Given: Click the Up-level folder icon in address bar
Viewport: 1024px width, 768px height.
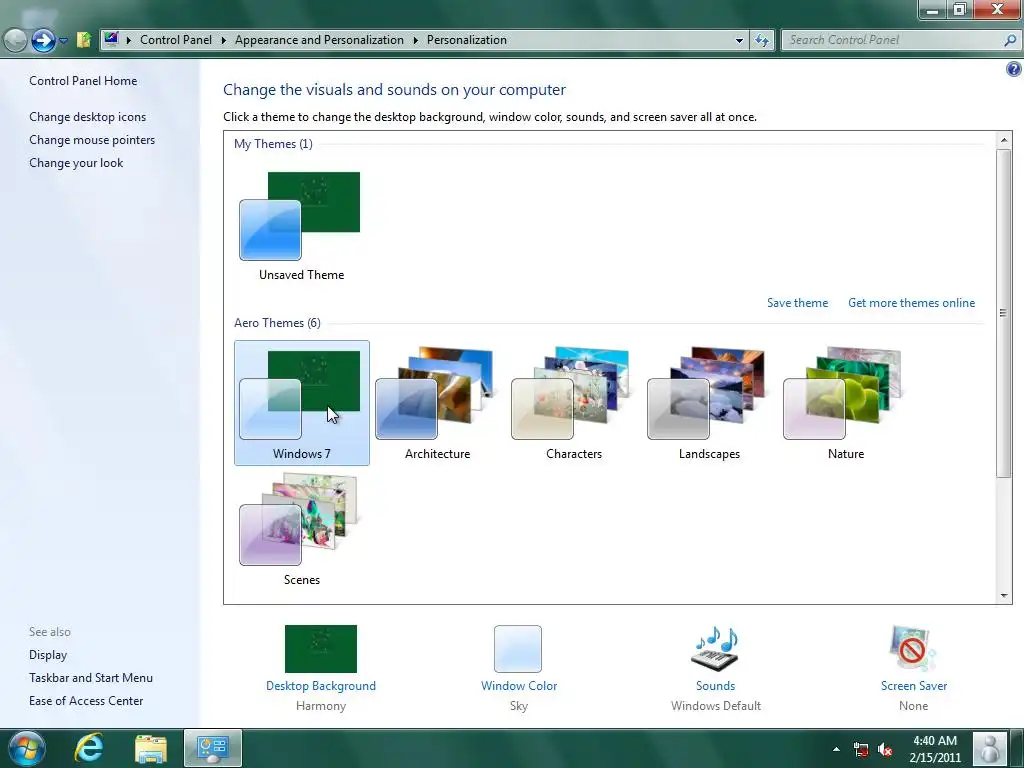Looking at the screenshot, I should pyautogui.click(x=84, y=40).
